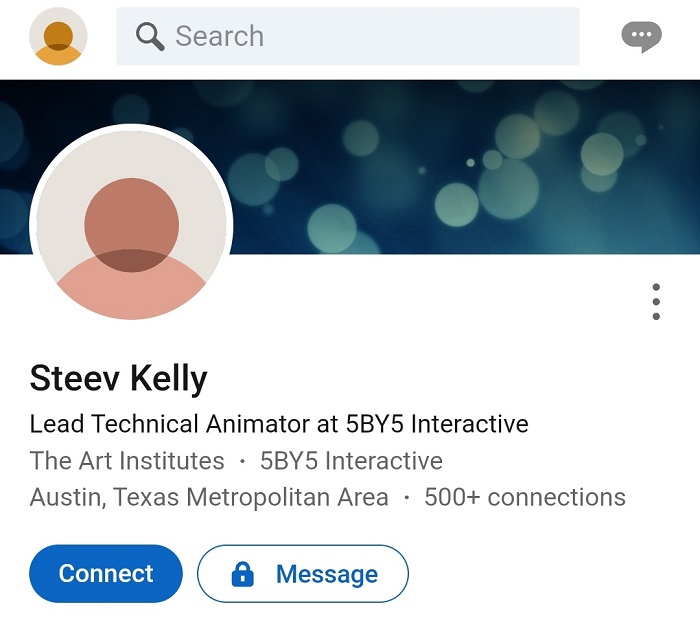Screen dimensions: 700x620
Task: Open 5BY5 Interactive in the school and company line
Action: (351, 461)
